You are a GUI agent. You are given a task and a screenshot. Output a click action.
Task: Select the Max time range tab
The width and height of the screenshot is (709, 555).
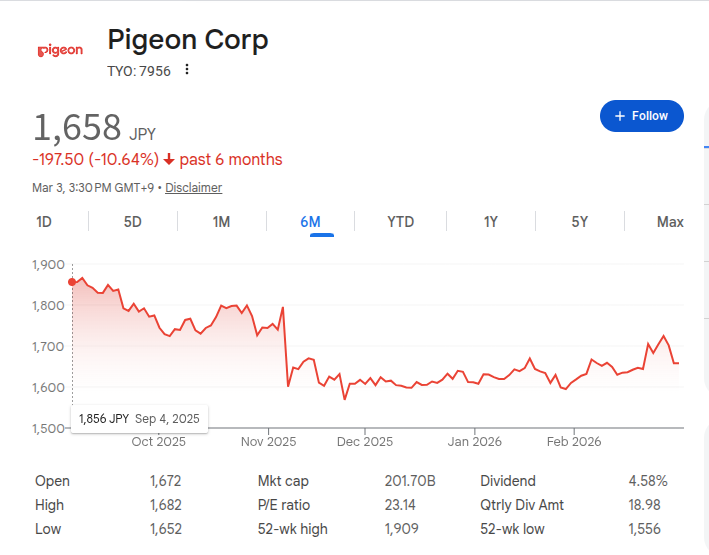point(670,222)
